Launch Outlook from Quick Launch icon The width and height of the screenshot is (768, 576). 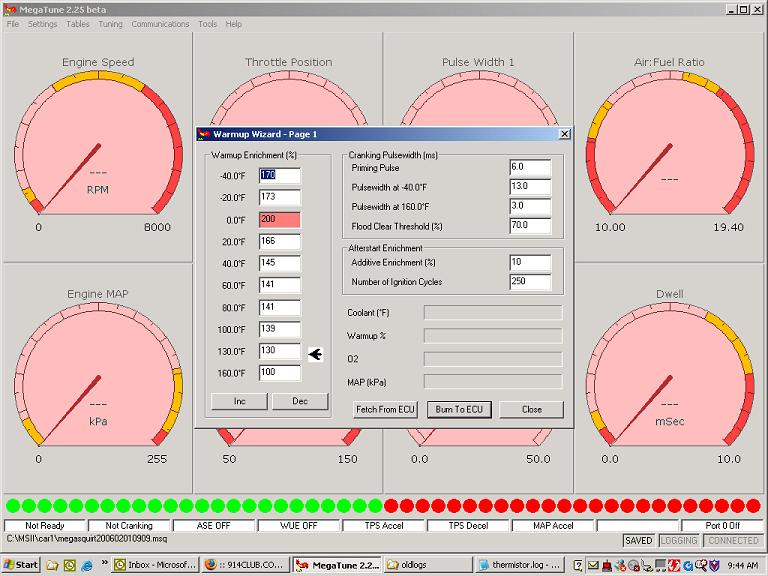[x=69, y=565]
